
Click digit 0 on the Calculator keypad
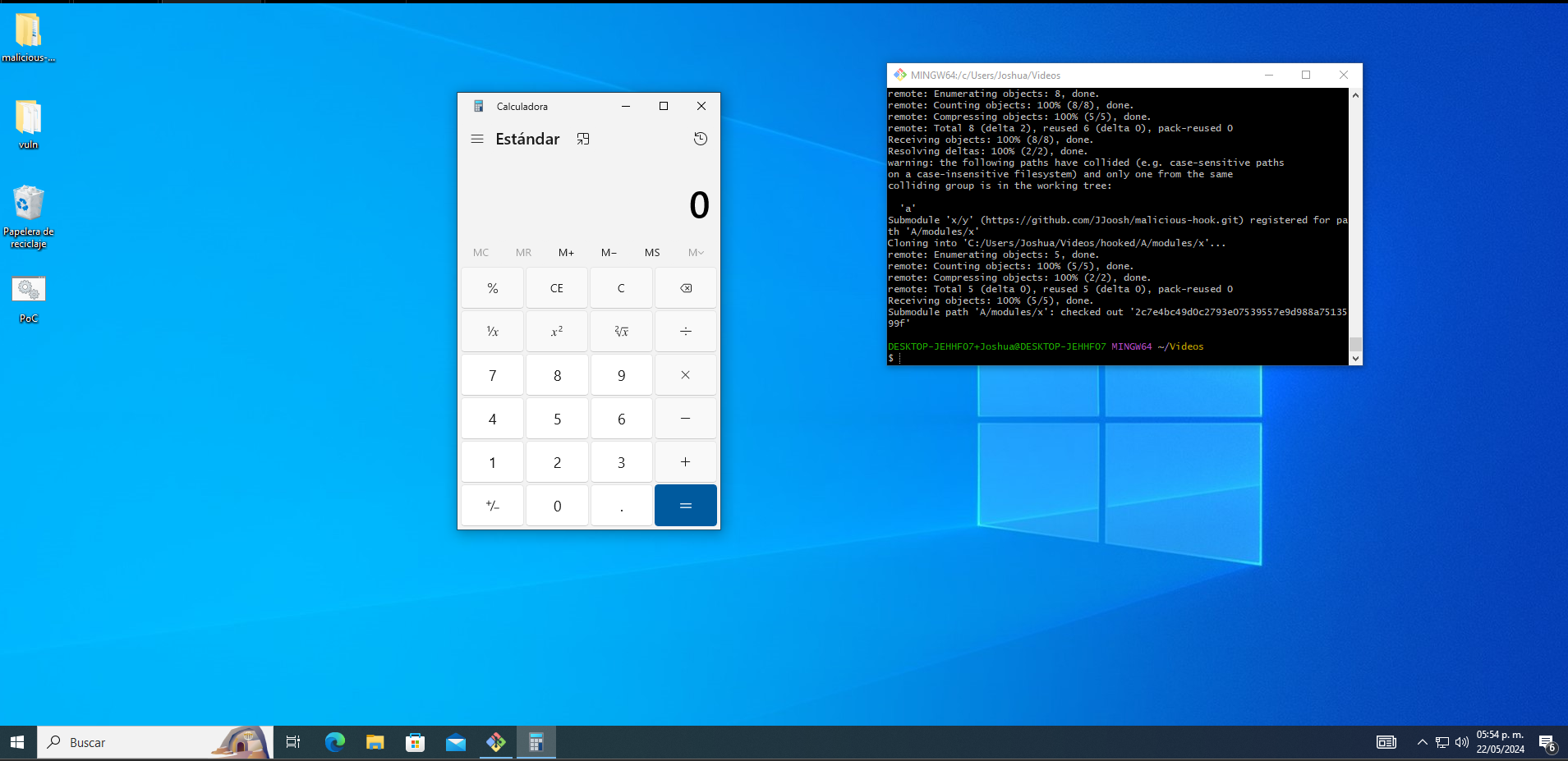557,506
